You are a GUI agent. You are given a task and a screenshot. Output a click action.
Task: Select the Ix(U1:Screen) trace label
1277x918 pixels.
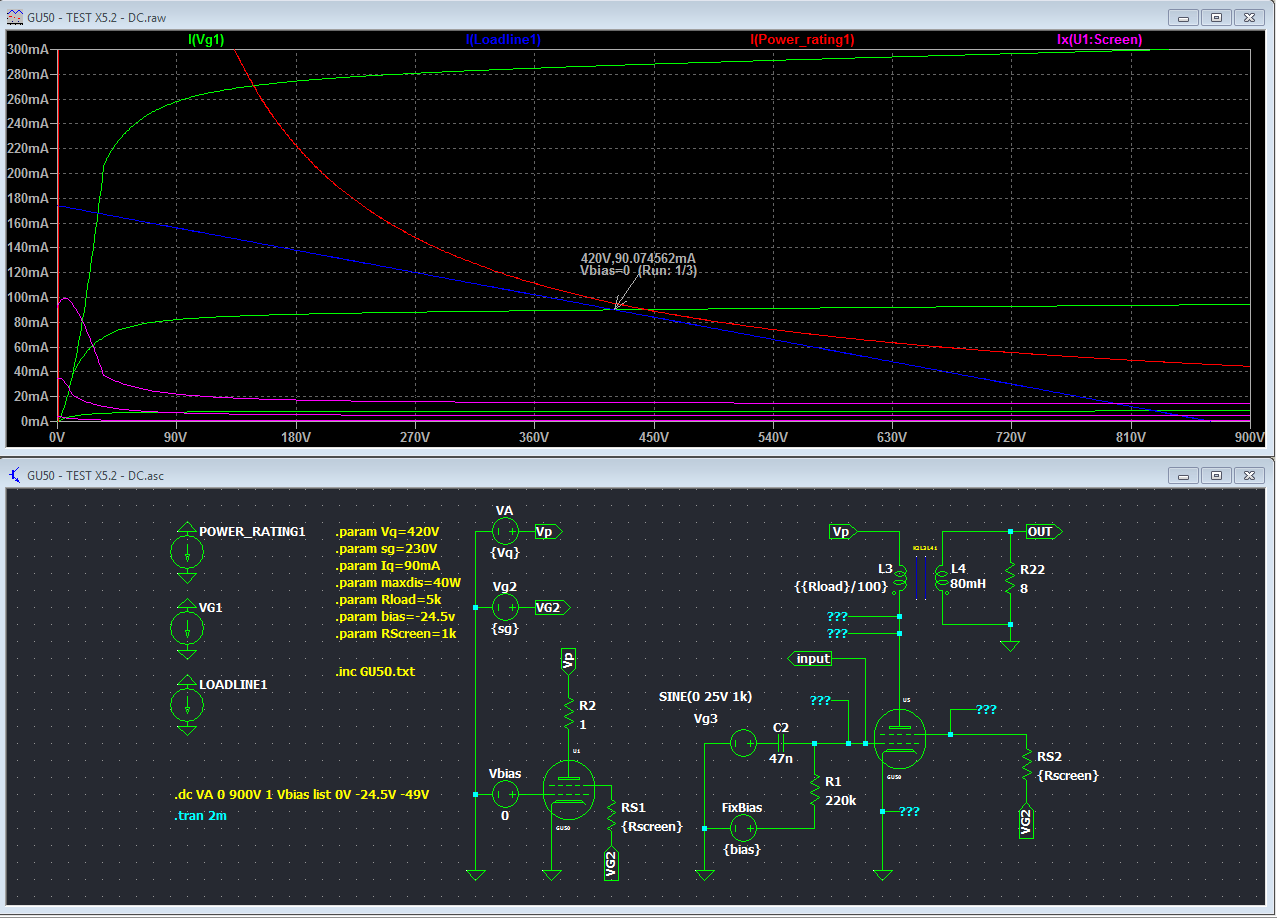coord(1099,40)
